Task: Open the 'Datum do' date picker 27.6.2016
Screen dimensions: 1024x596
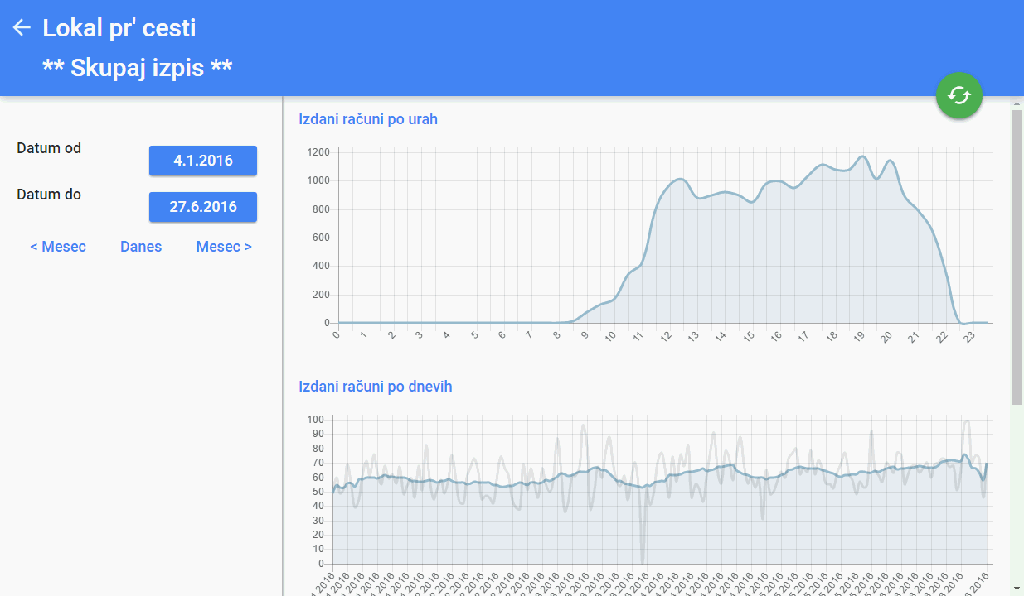Action: click(203, 207)
